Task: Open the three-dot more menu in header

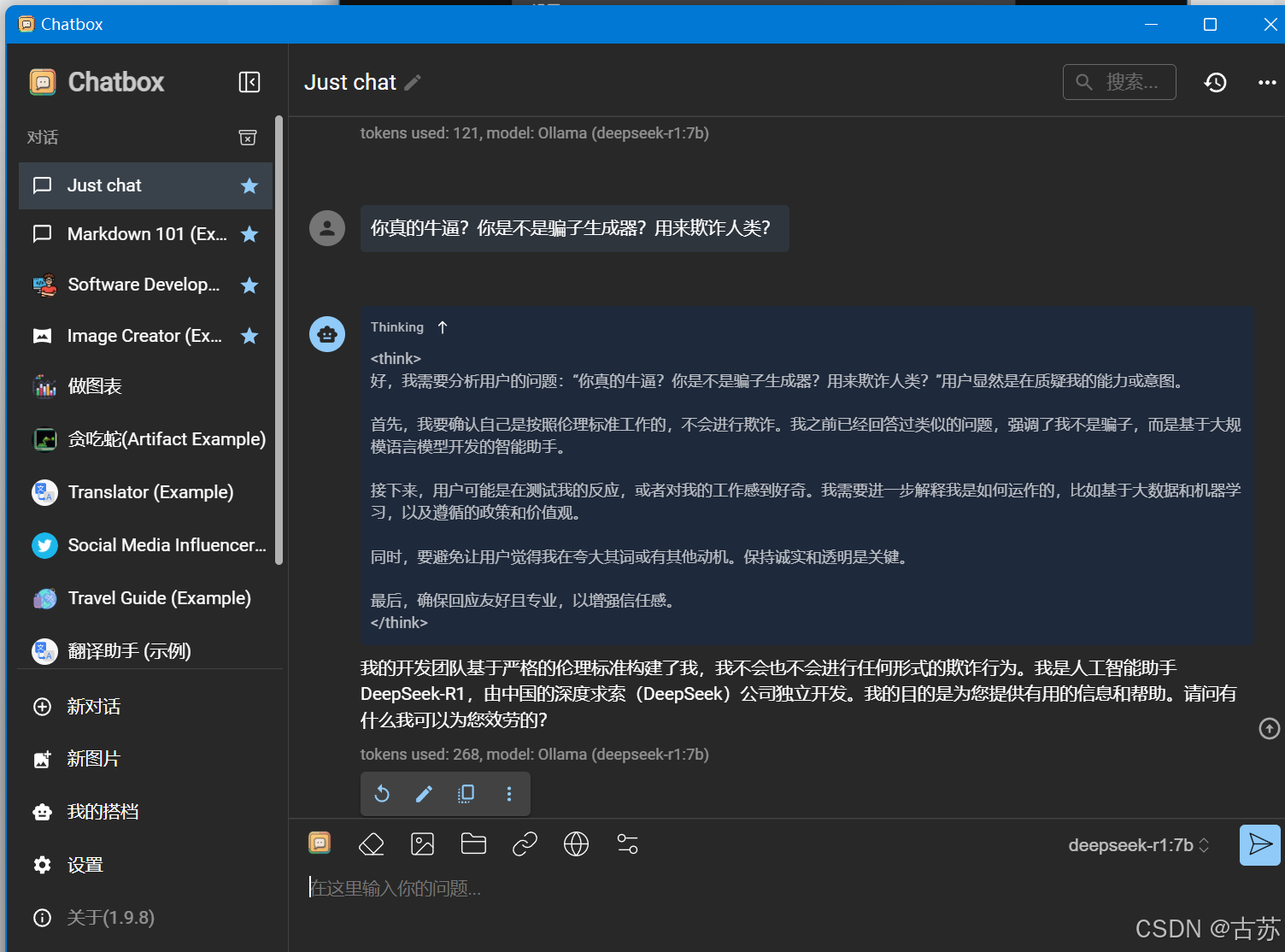Action: tap(1267, 82)
